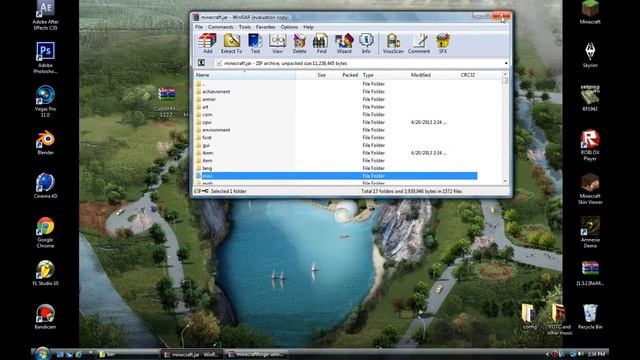Select the environment folder row
Screen dimensions: 640x360
click(336, 130)
